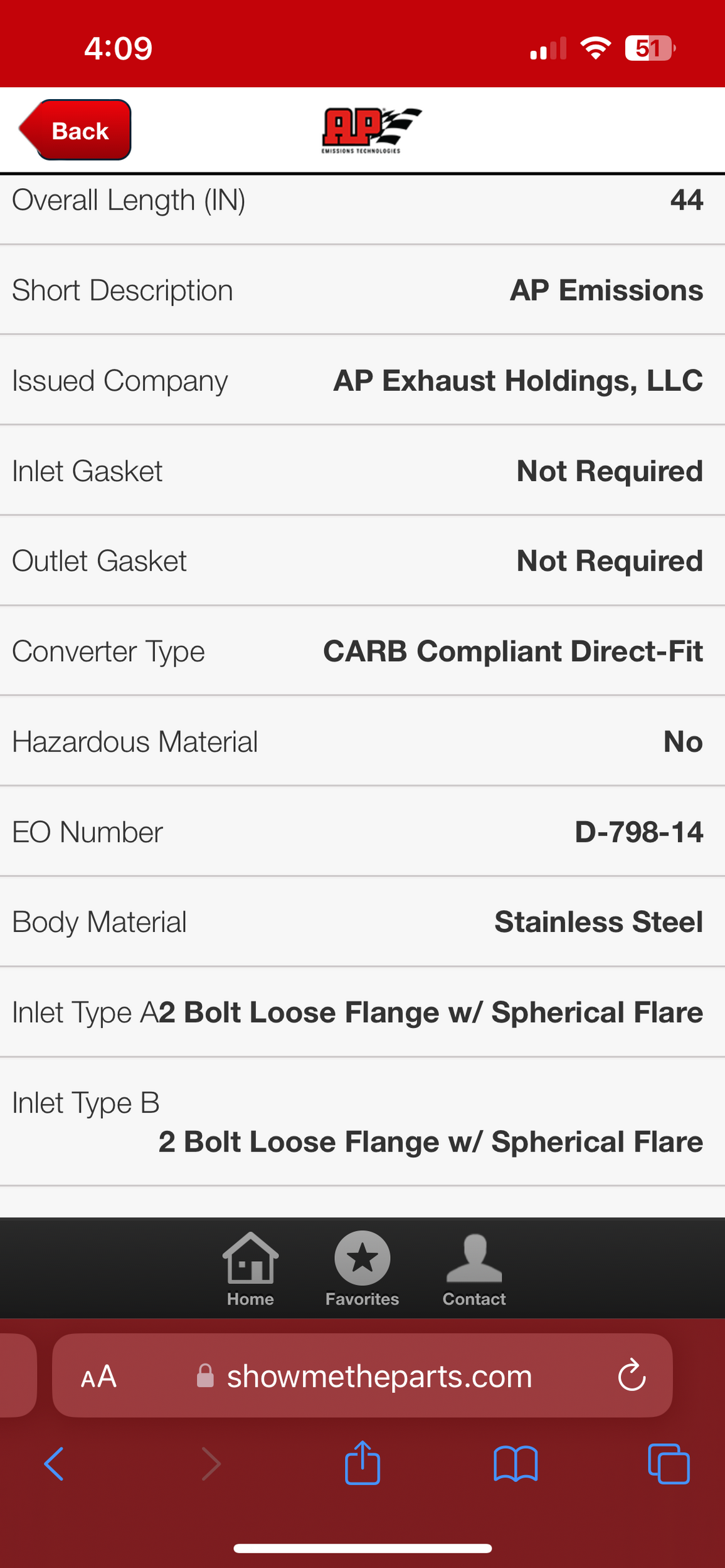Navigate back with Safari back arrow

point(54,1463)
